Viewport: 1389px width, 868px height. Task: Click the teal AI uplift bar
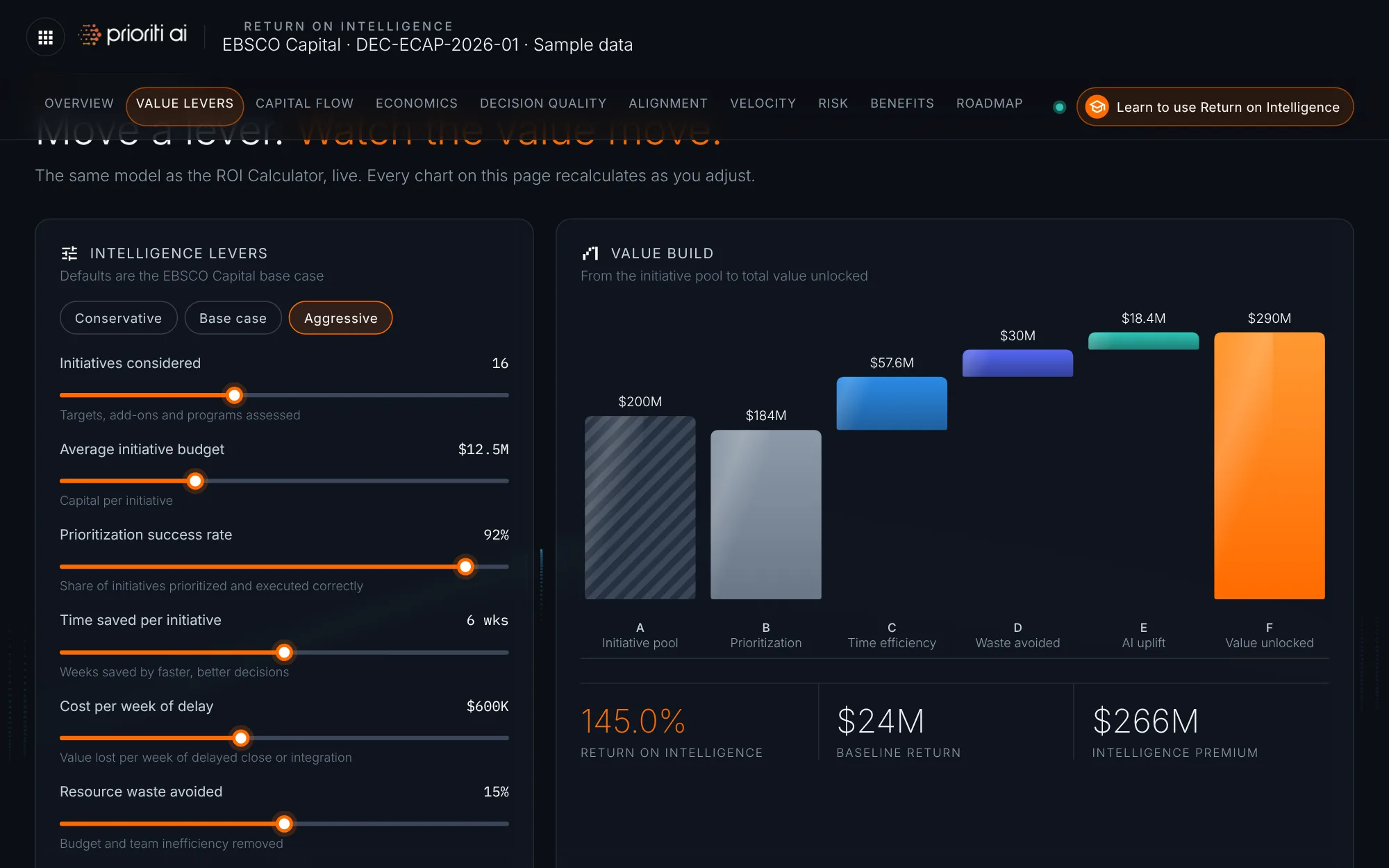[1143, 341]
